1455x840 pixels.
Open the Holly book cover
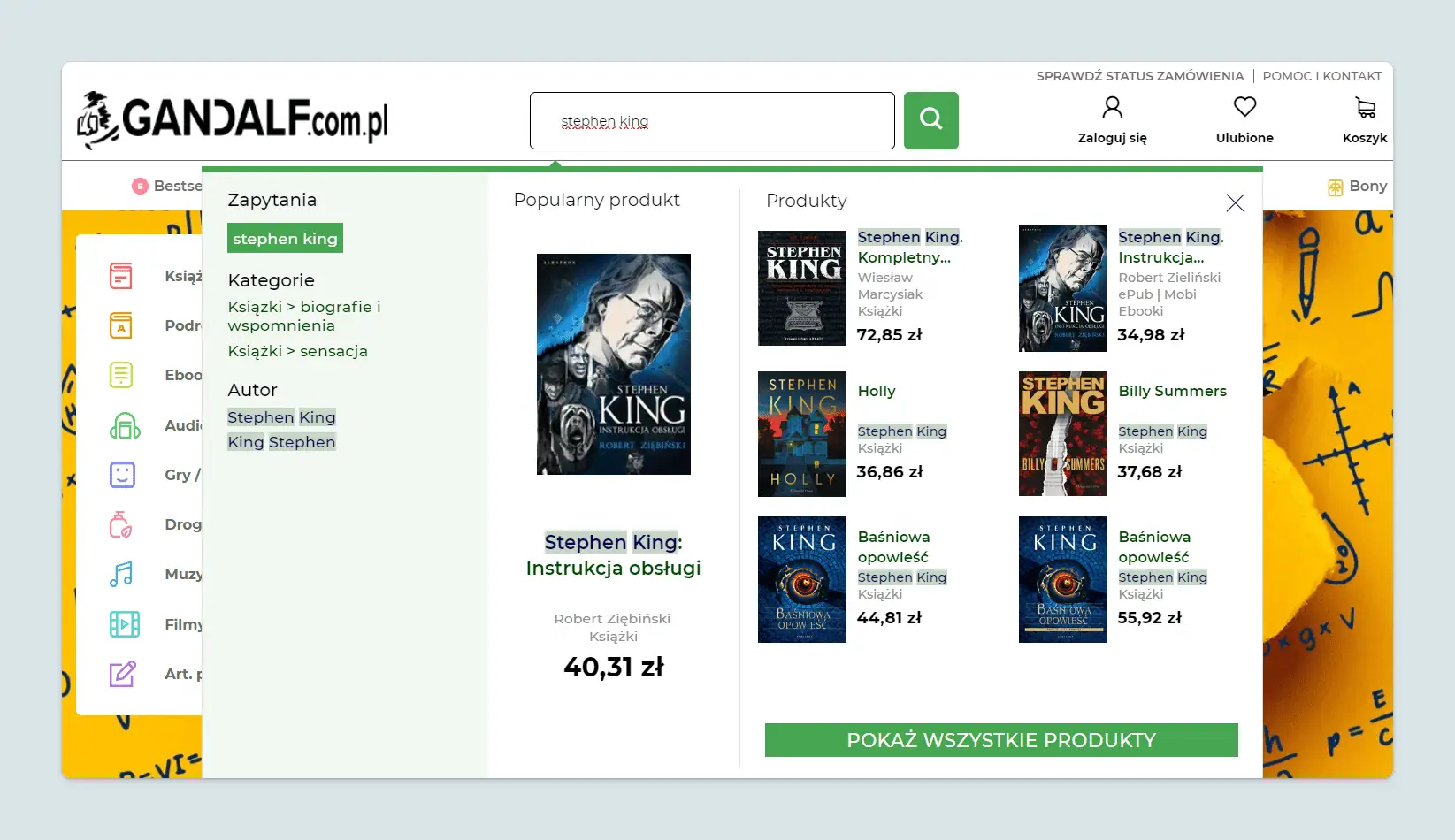[802, 434]
